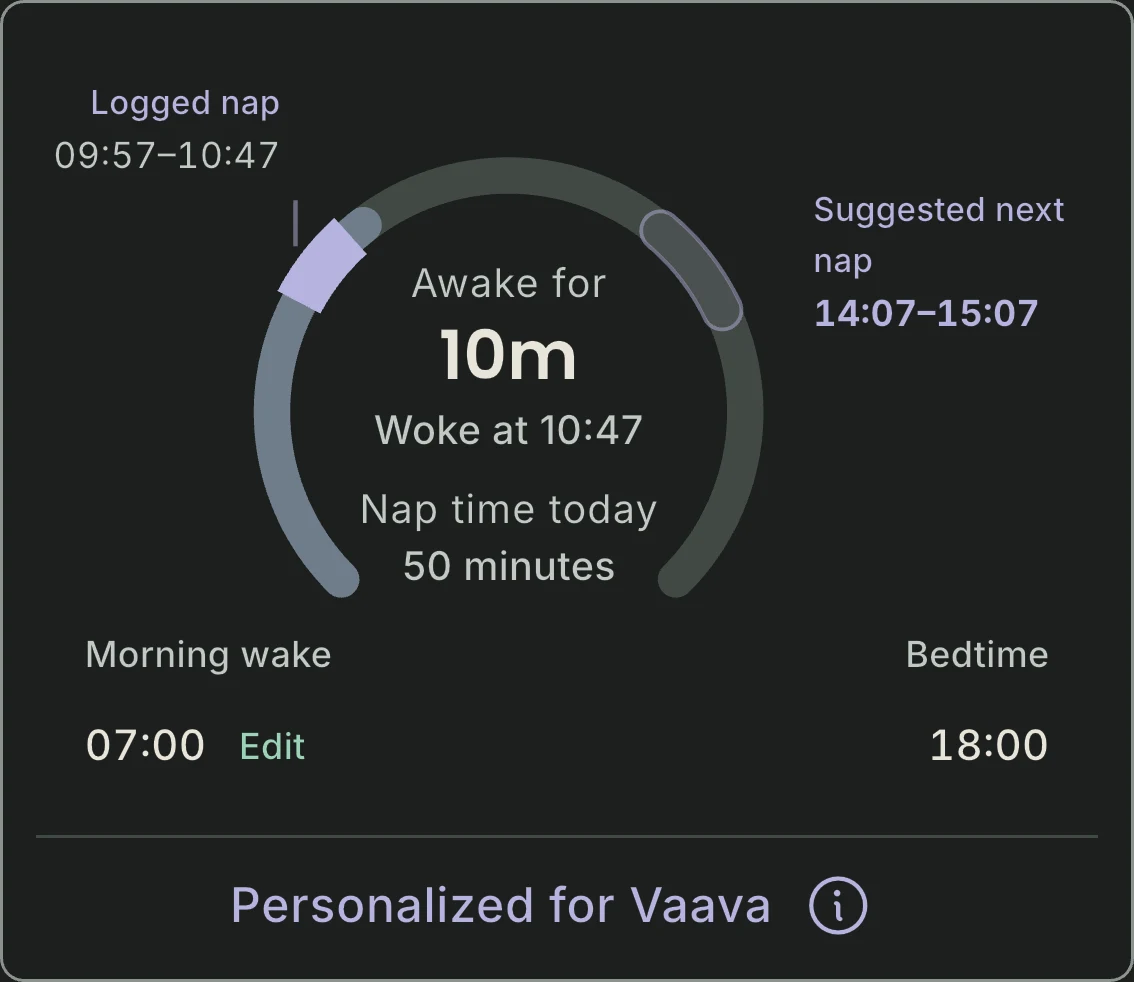
Task: Click the small tick marker above the logged nap segment
Action: pos(295,223)
